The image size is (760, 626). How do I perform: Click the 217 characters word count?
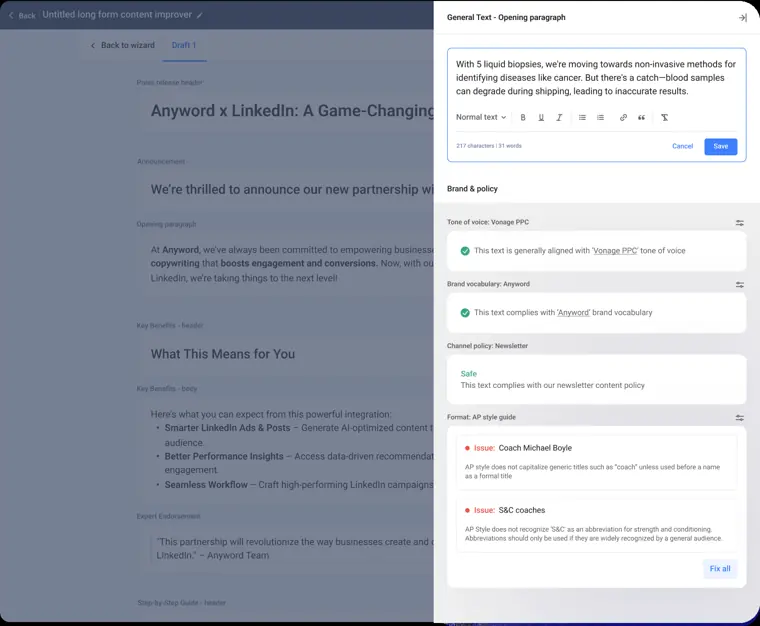click(489, 146)
